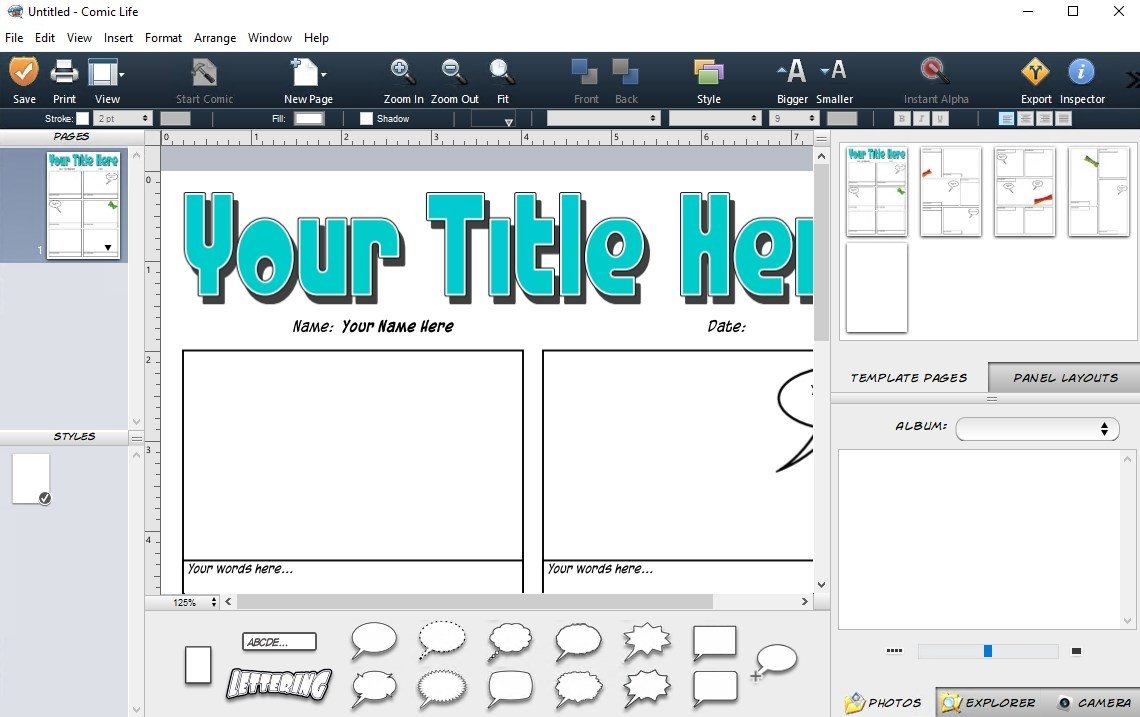Image resolution: width=1140 pixels, height=717 pixels.
Task: Enable the Shadow checkbox
Action: (366, 119)
